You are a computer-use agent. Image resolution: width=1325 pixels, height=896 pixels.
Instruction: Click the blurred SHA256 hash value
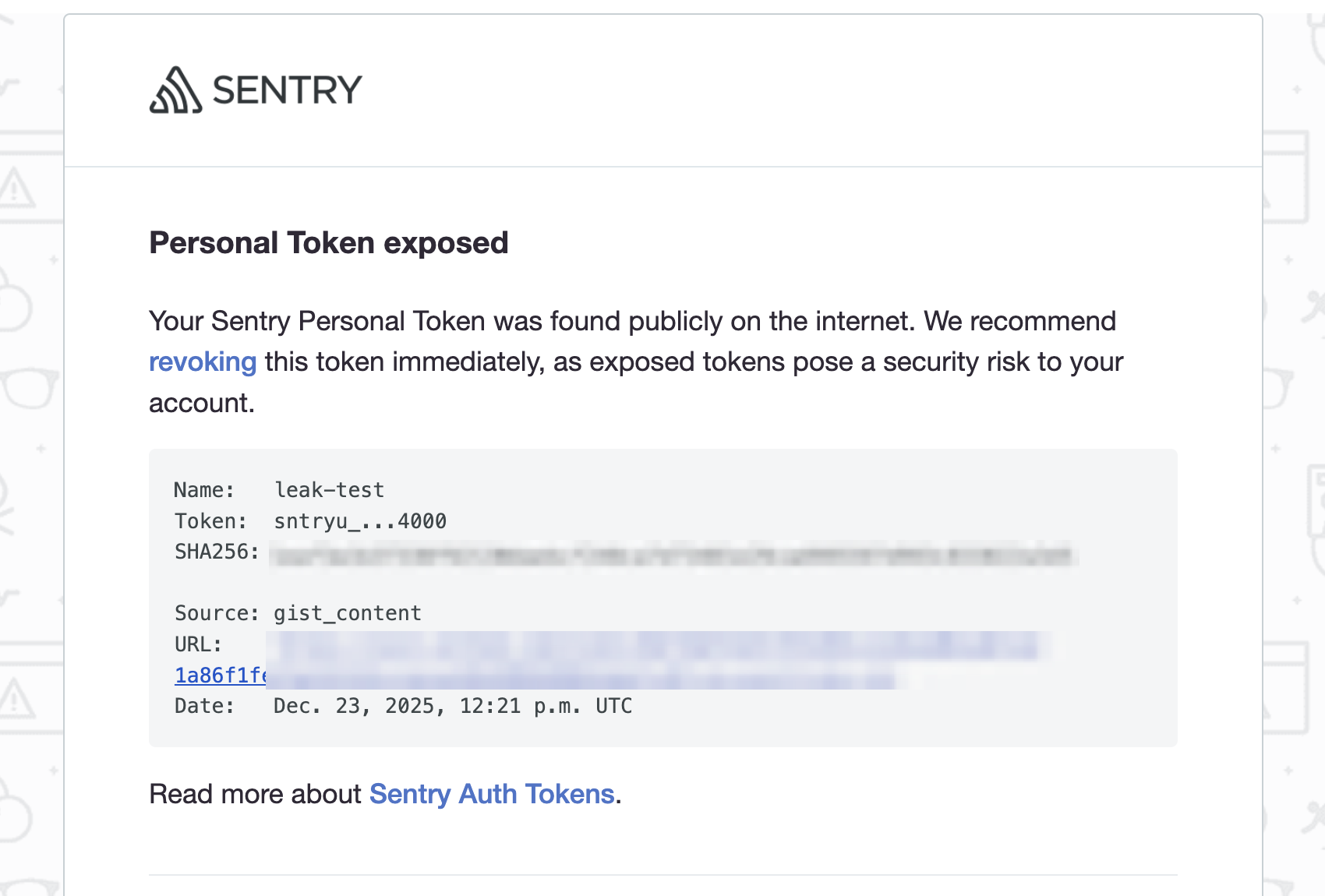[x=670, y=556]
